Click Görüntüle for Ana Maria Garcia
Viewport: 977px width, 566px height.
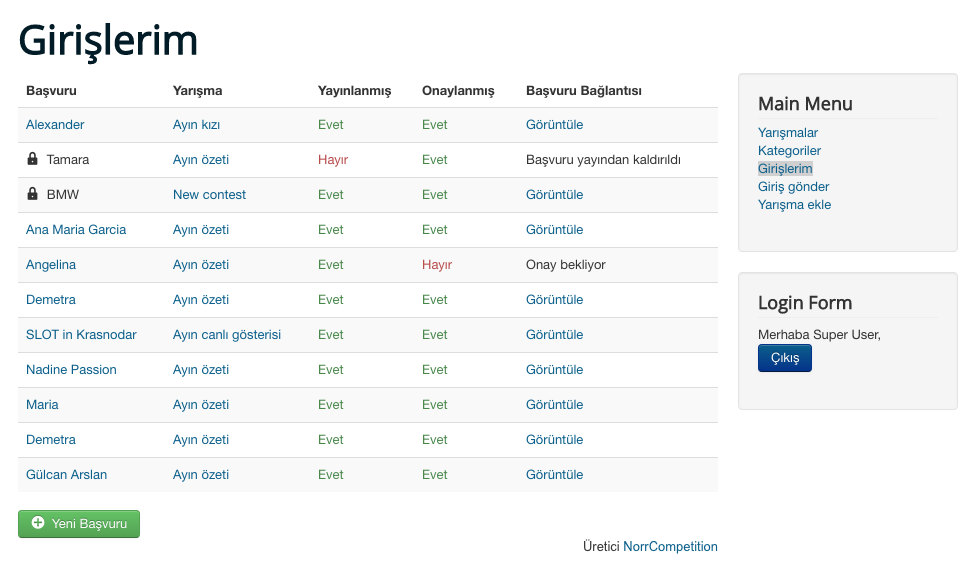tap(554, 230)
